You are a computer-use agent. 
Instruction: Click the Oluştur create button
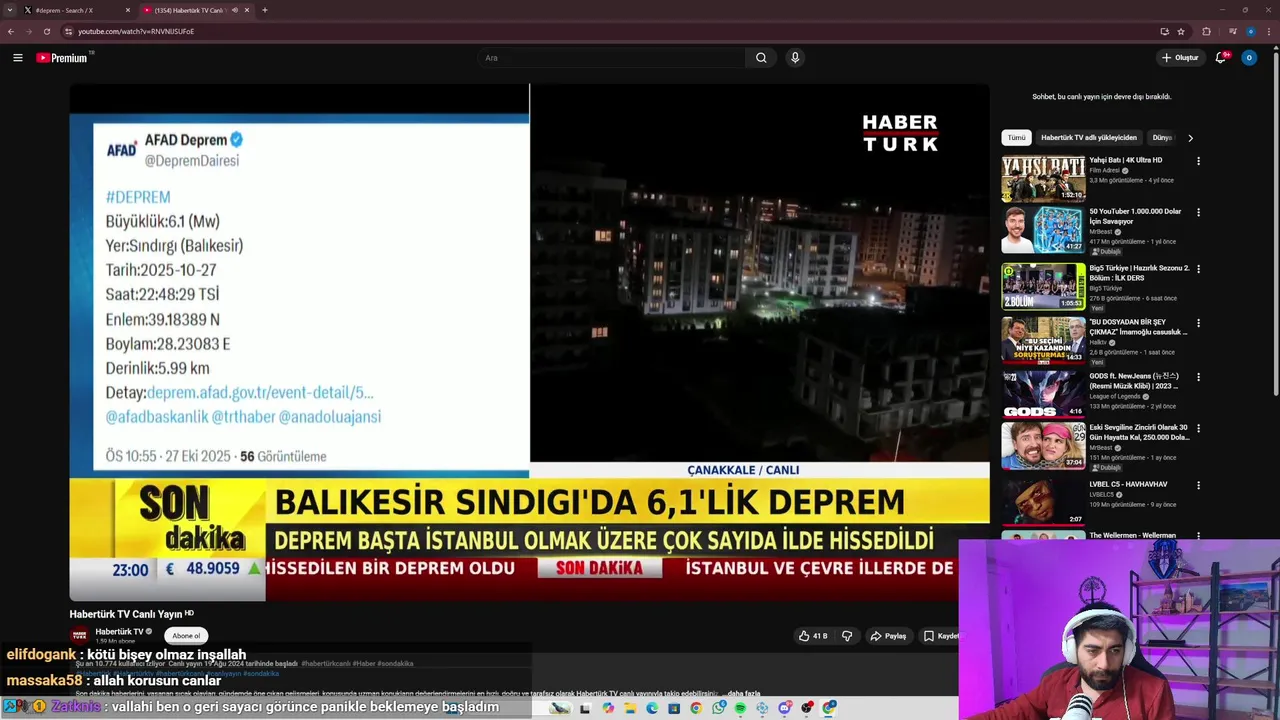point(1180,58)
